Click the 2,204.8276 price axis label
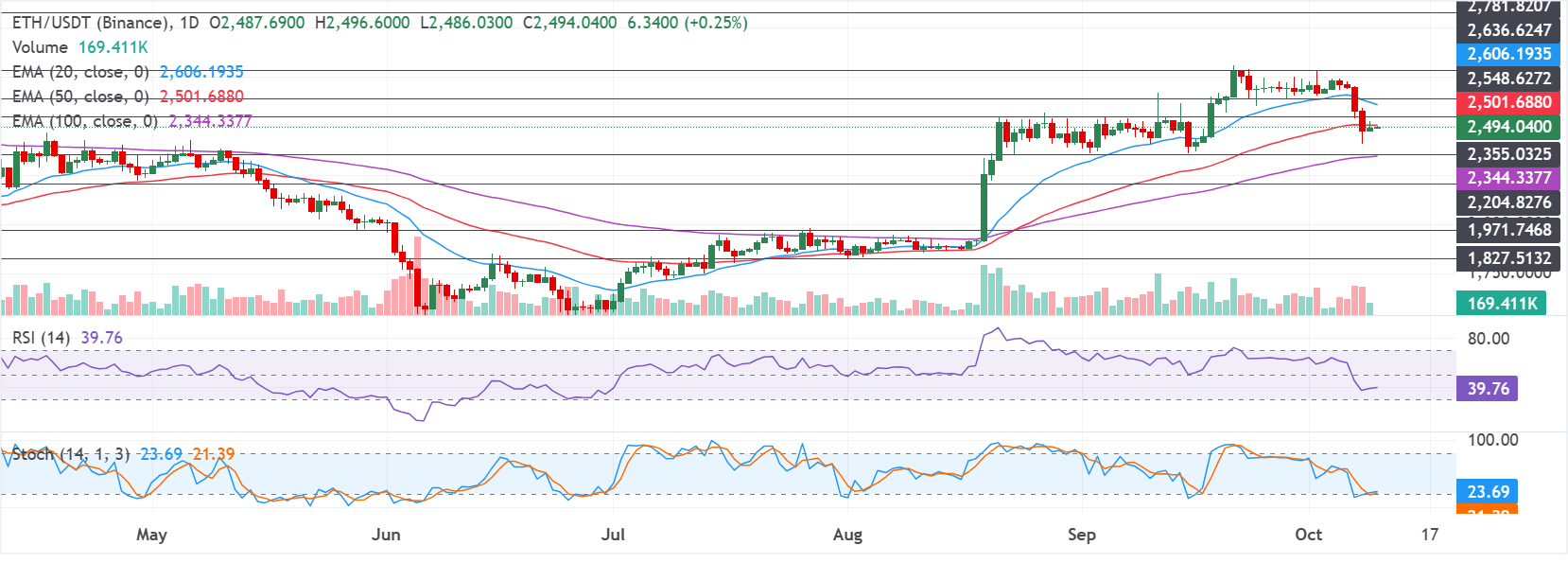The height and width of the screenshot is (563, 1568). (x=1509, y=202)
